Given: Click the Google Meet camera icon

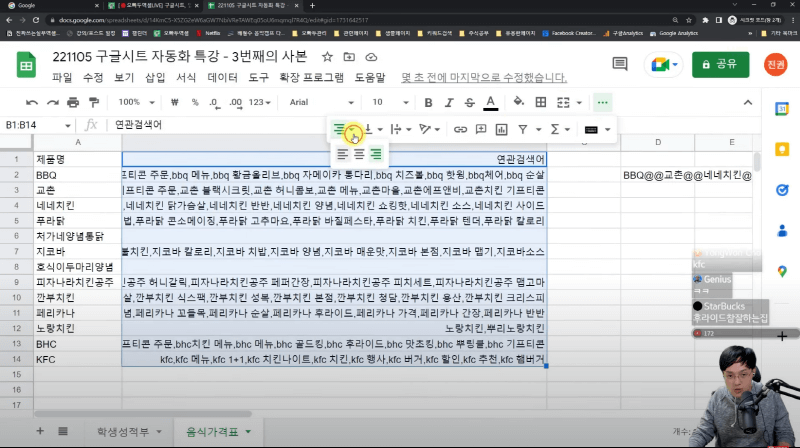Looking at the screenshot, I should pyautogui.click(x=660, y=65).
